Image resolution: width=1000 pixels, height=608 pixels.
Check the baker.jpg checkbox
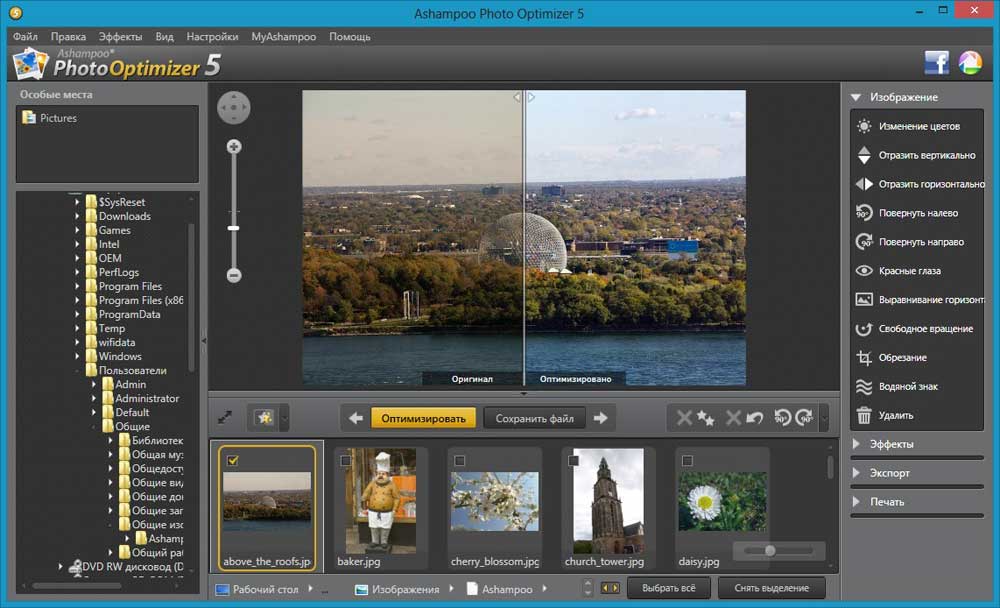[346, 461]
